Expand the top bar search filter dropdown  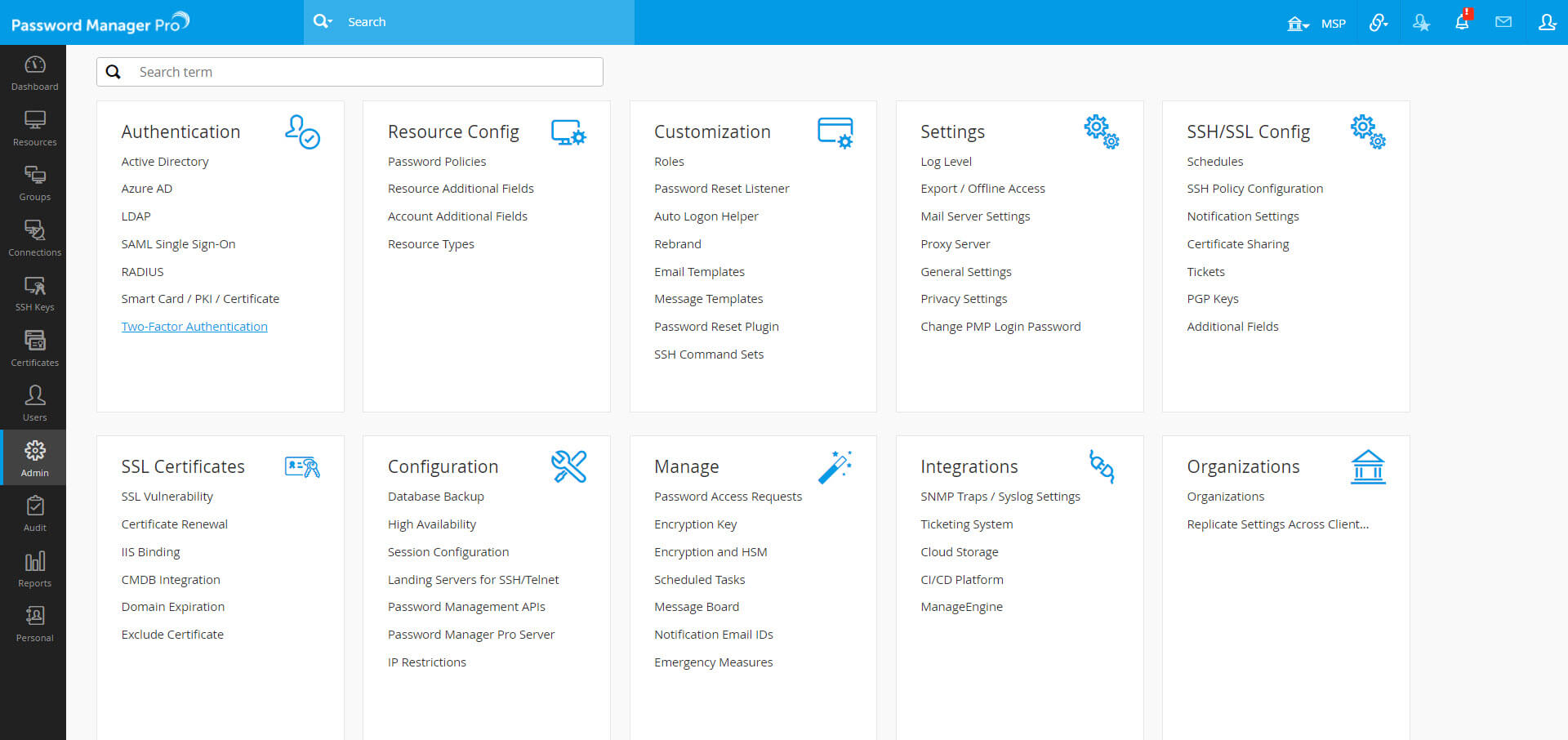323,21
